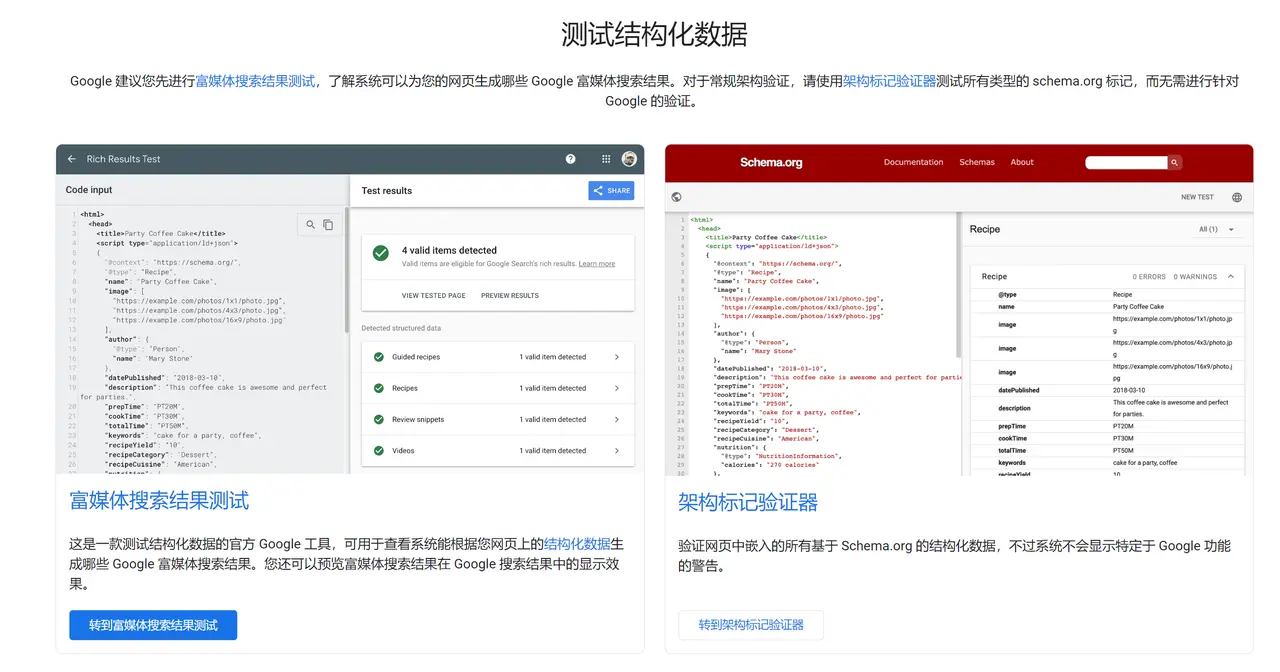Viewport: 1280px width, 672px height.
Task: Click the 转到架构标记验证器 outlined button
Action: tap(751, 625)
